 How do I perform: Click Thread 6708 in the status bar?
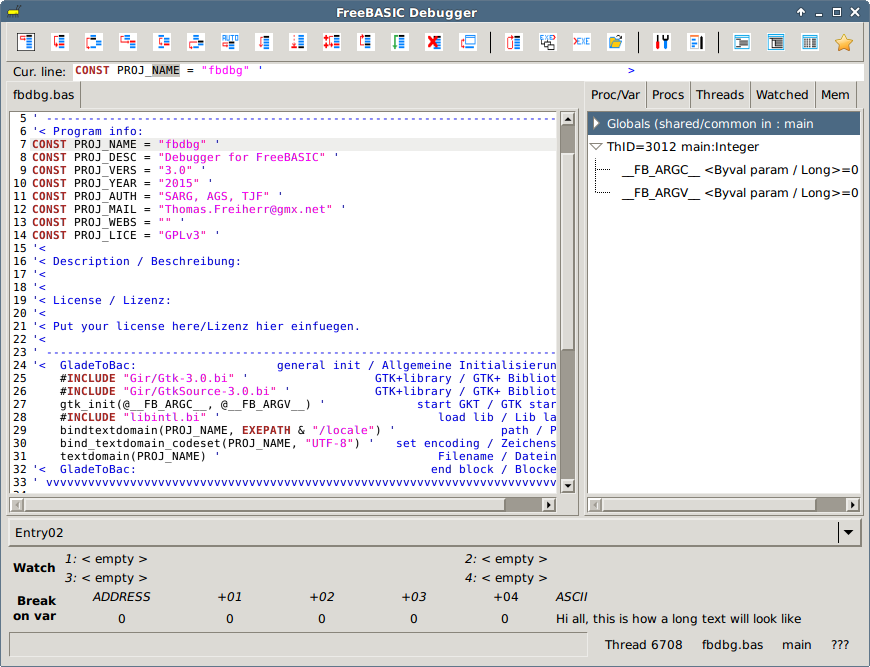point(643,645)
